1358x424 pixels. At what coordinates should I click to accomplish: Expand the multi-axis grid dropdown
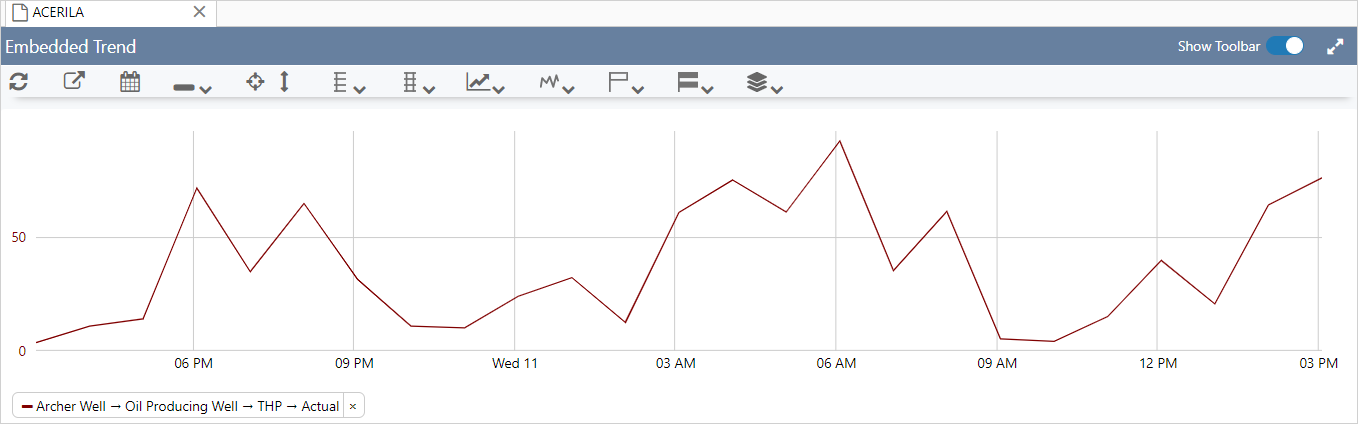tap(418, 83)
